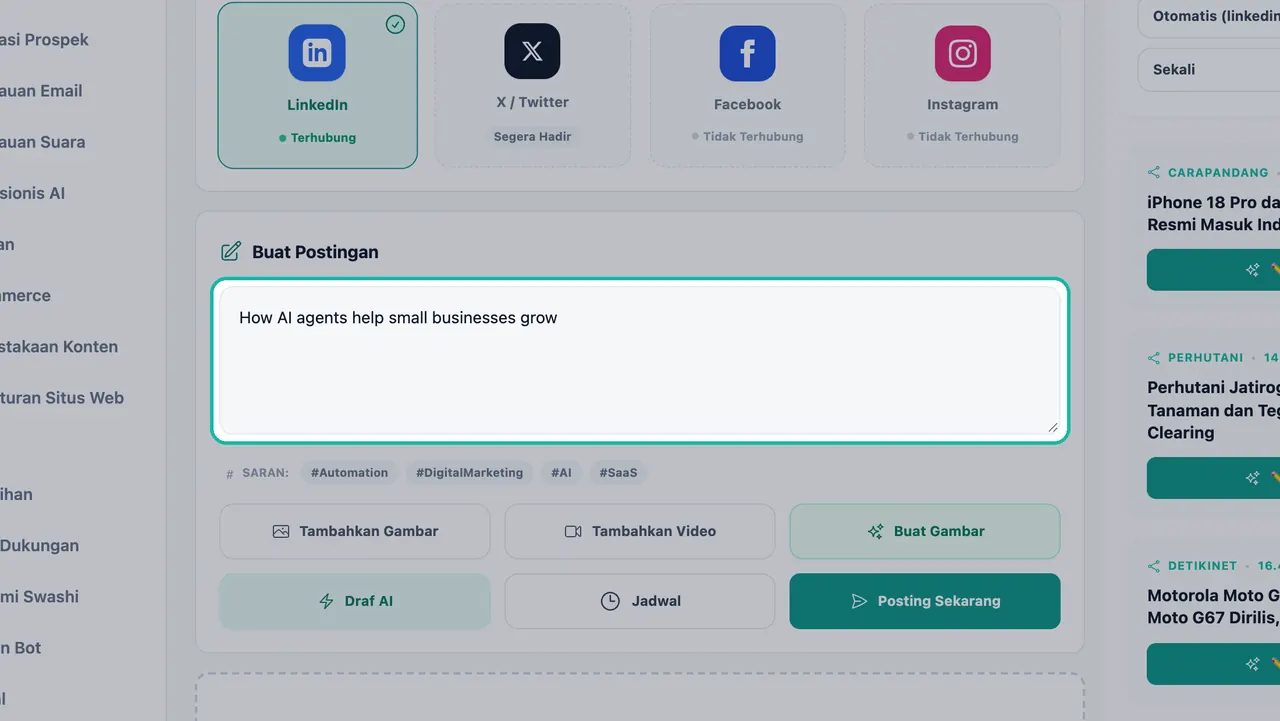Uncheck the LinkedIn selected checkmark
This screenshot has width=1280, height=721.
[395, 24]
